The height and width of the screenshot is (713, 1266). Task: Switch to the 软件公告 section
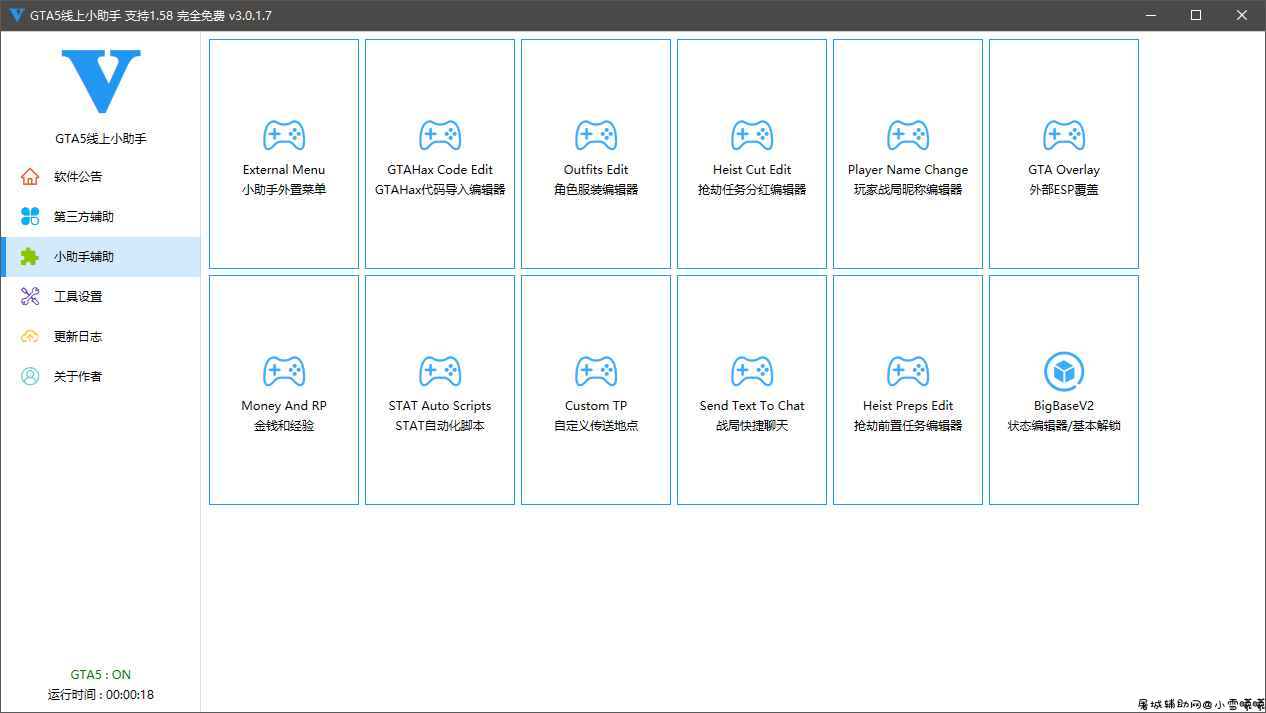click(x=100, y=177)
